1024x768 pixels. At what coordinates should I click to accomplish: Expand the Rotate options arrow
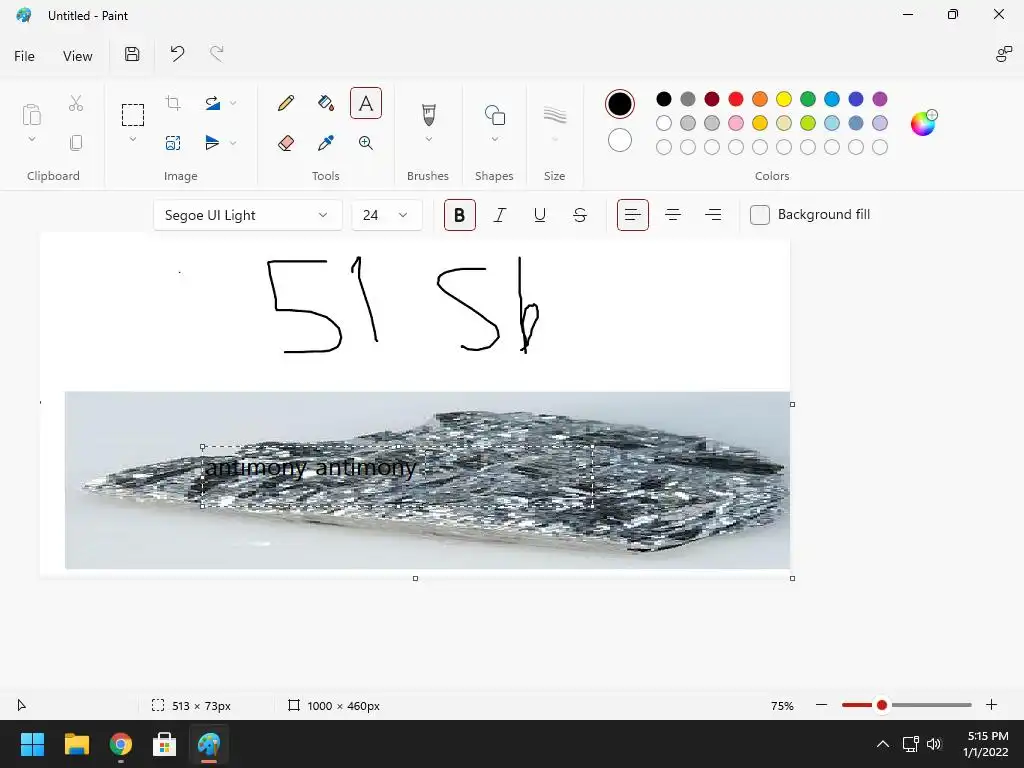pos(233,103)
